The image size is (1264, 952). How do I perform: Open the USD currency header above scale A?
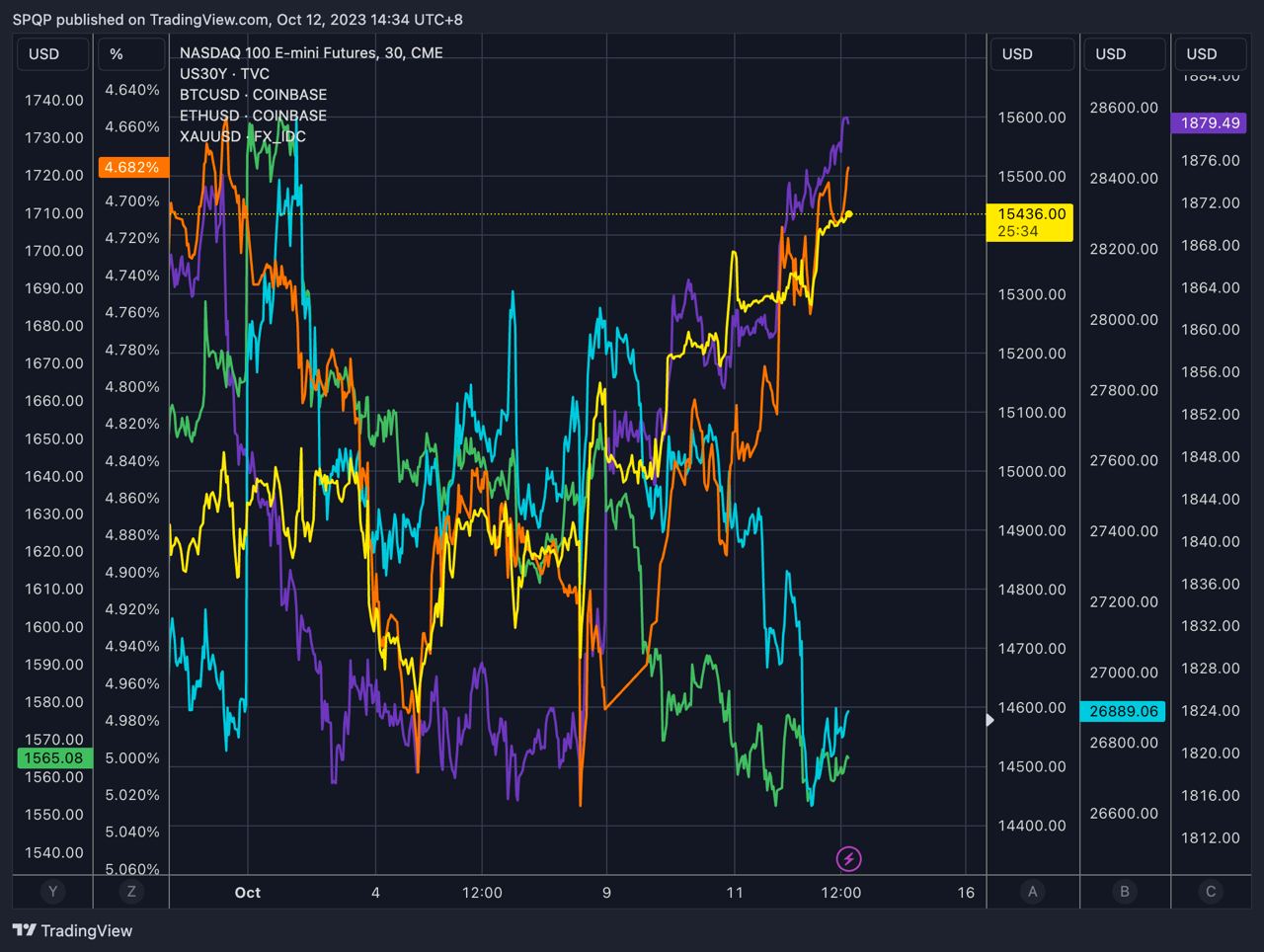pyautogui.click(x=1018, y=54)
